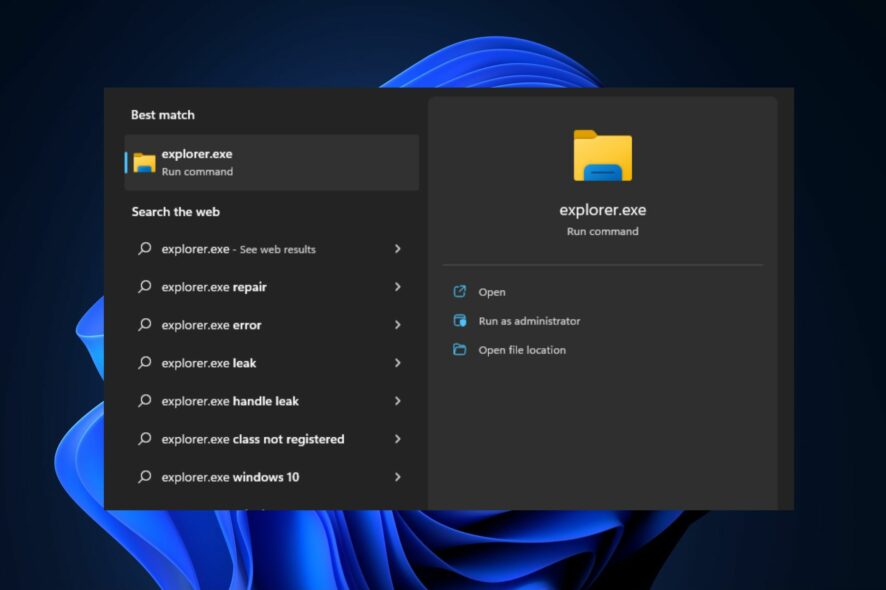Click the explorer.exe title in preview pane
Image resolution: width=886 pixels, height=590 pixels.
602,210
